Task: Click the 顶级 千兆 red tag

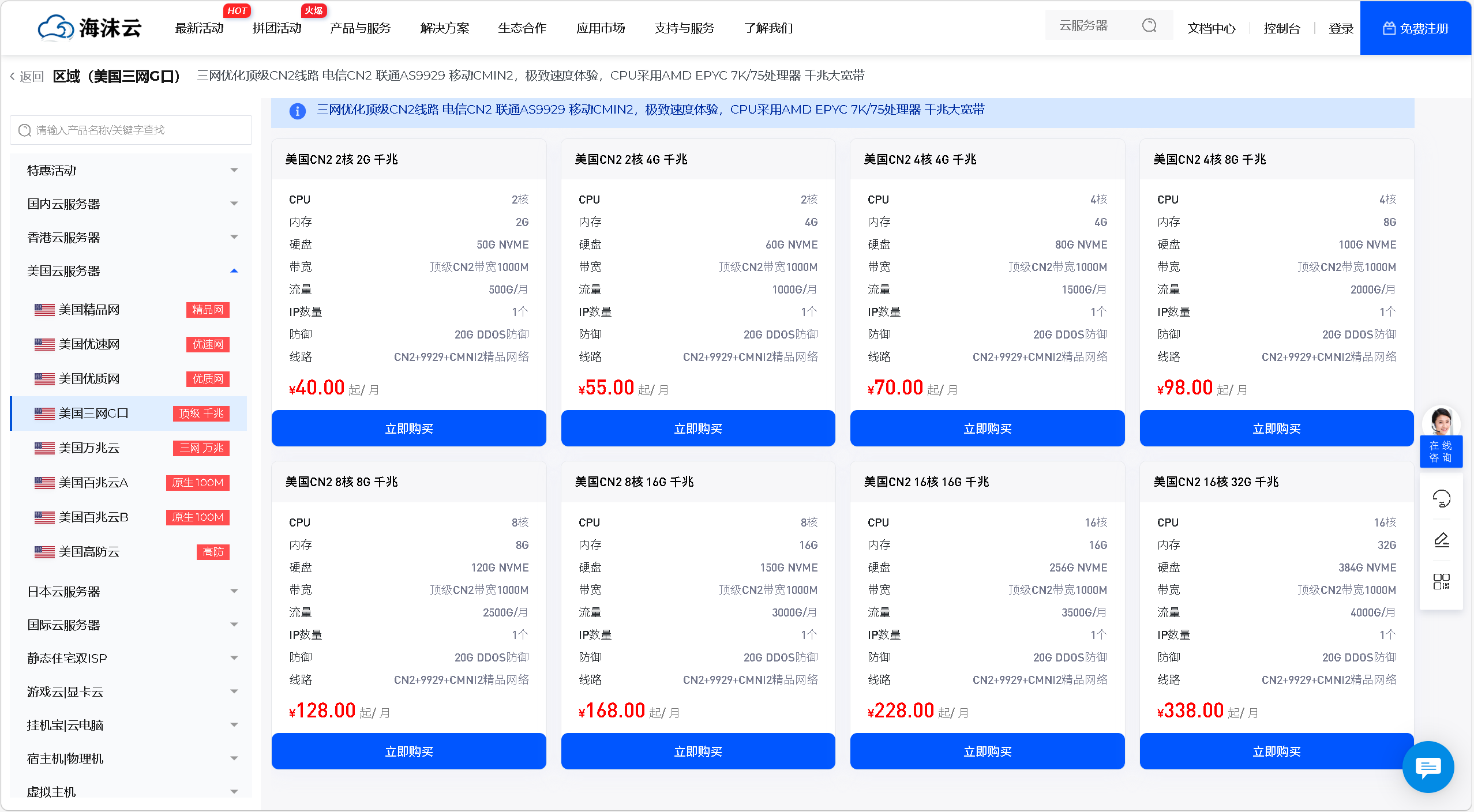Action: pyautogui.click(x=201, y=413)
